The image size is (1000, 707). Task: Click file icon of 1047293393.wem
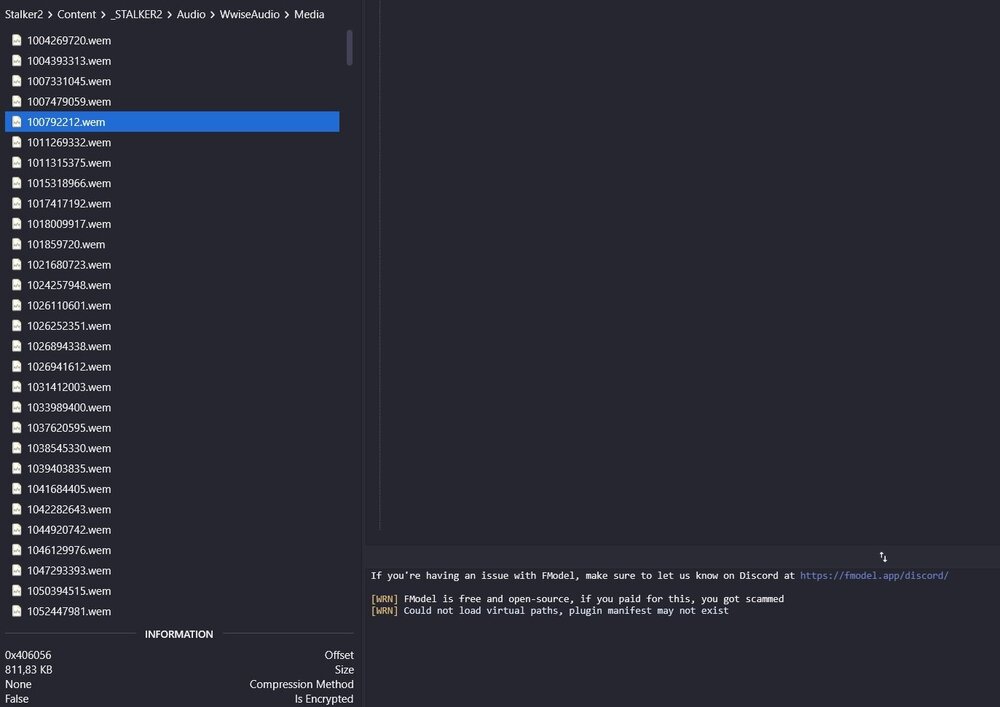[x=16, y=570]
